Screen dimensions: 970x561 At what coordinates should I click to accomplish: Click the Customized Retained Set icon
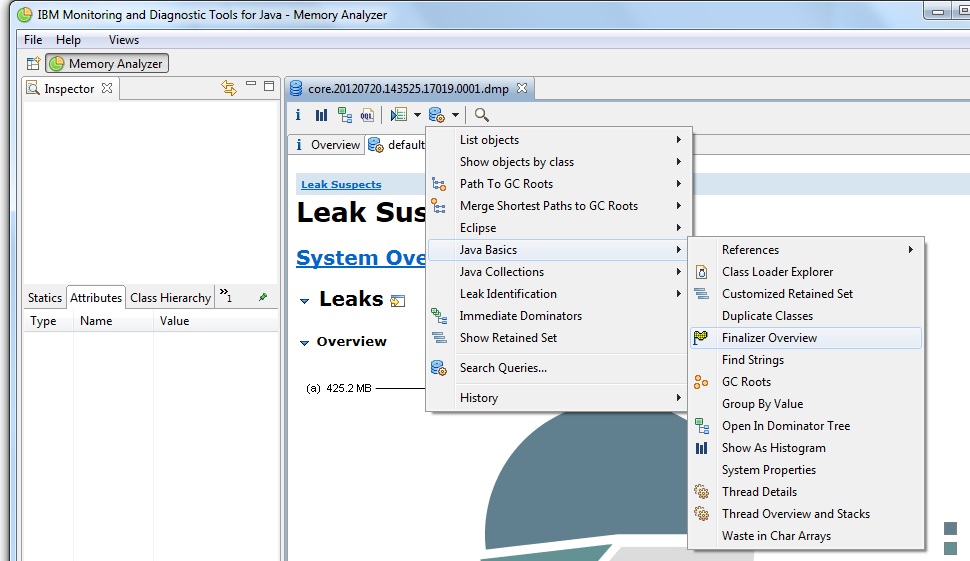click(701, 294)
